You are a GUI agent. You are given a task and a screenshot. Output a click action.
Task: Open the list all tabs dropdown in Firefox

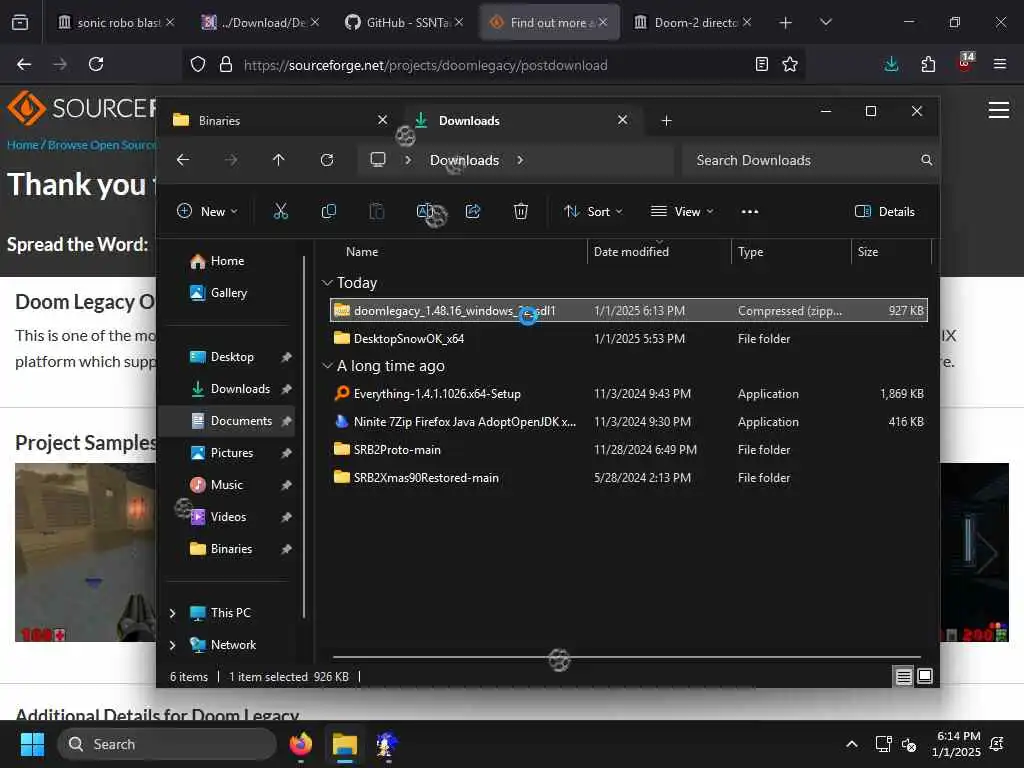(x=825, y=22)
